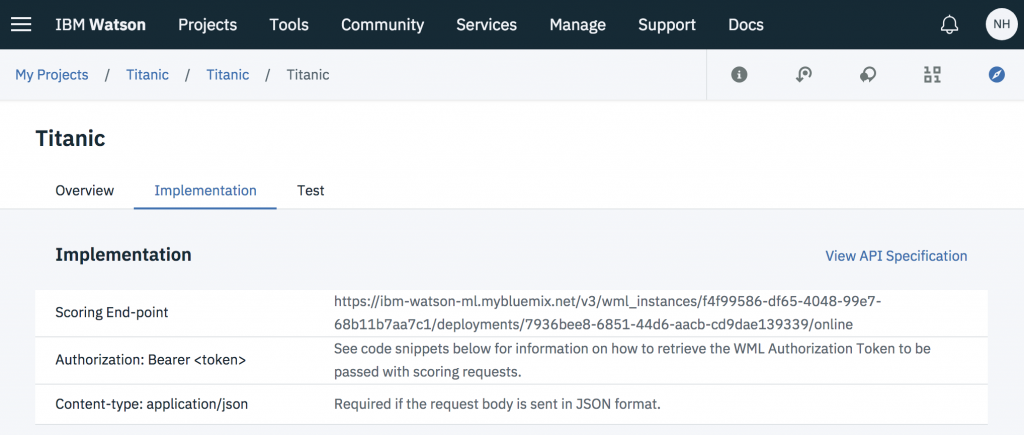Open the NH user profile avatar

(x=1001, y=24)
